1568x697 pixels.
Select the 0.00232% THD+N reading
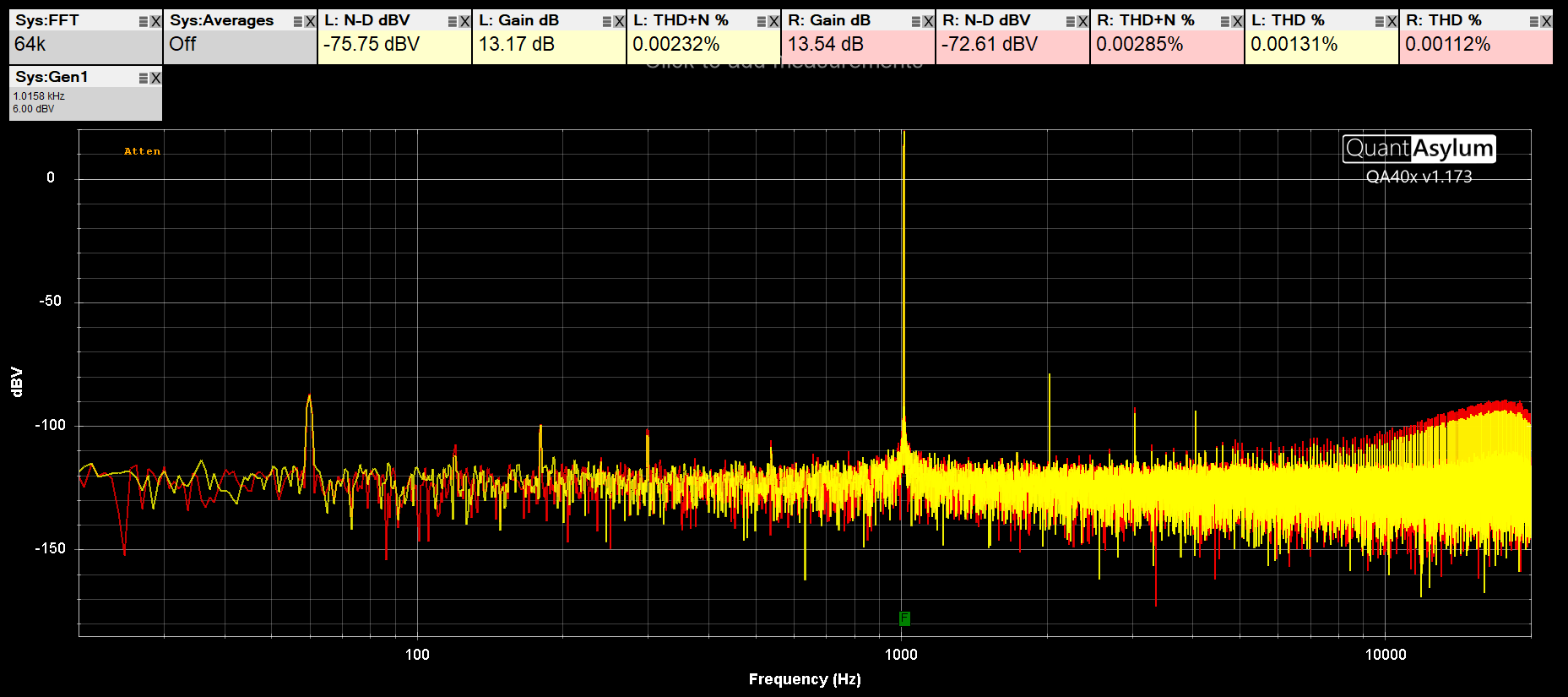[x=676, y=44]
